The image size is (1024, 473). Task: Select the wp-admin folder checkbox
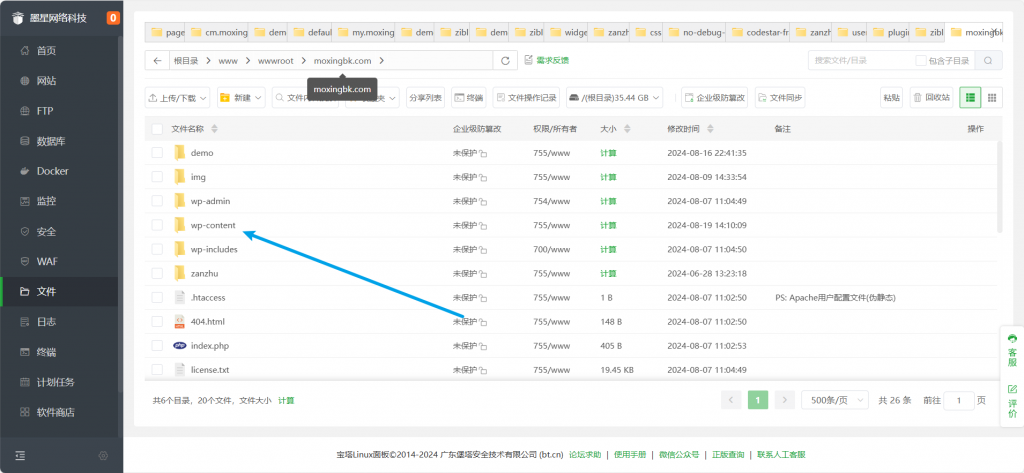tap(157, 201)
